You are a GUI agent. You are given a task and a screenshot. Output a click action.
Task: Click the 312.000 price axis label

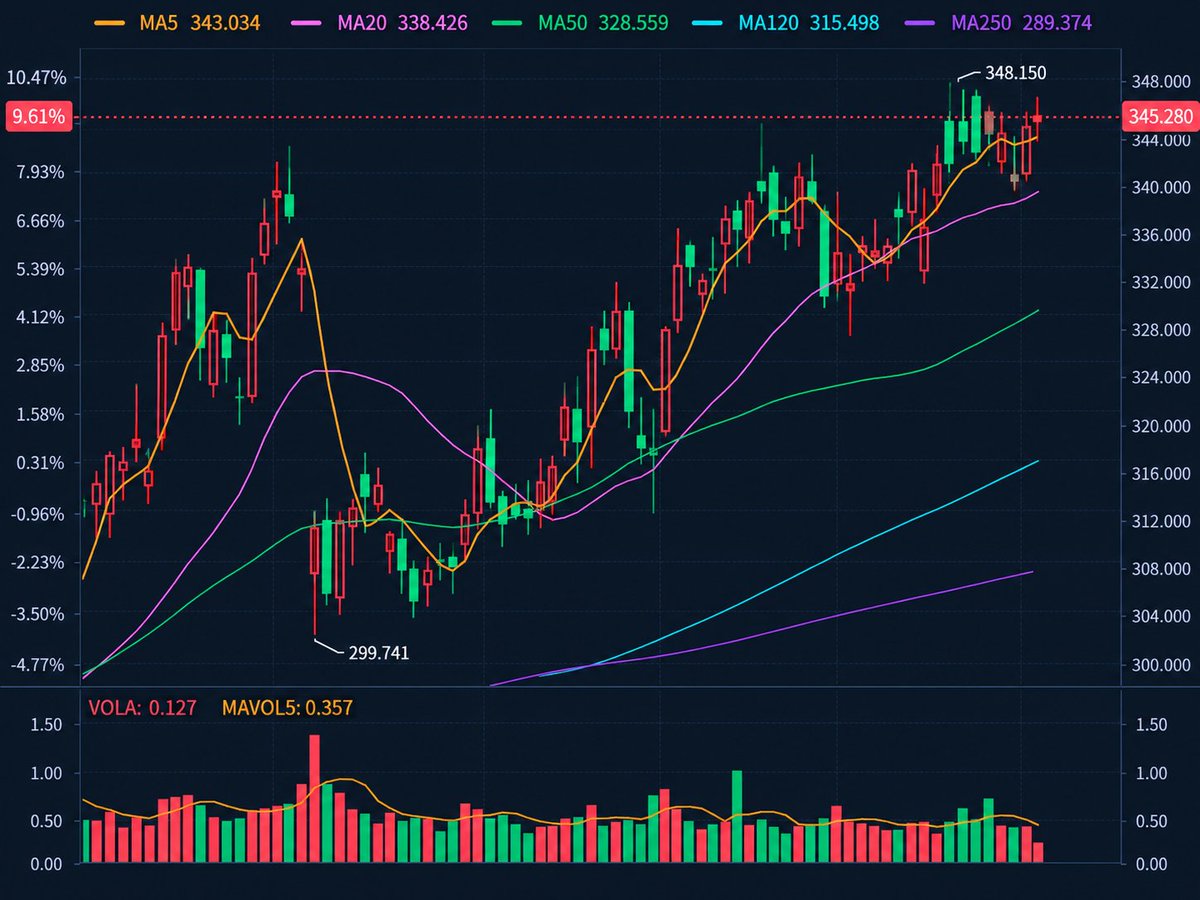click(x=1161, y=522)
